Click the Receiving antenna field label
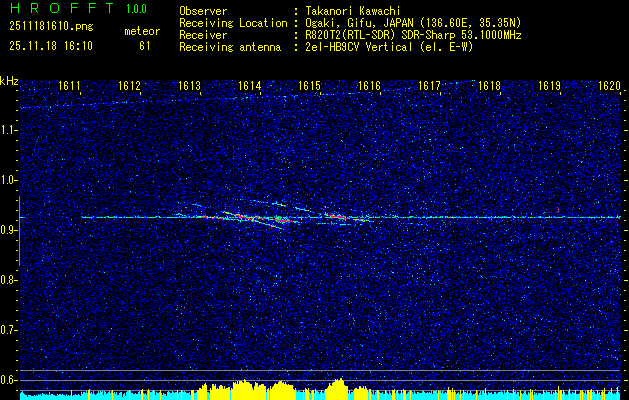Screen dimensions: 629x400 click(230, 47)
